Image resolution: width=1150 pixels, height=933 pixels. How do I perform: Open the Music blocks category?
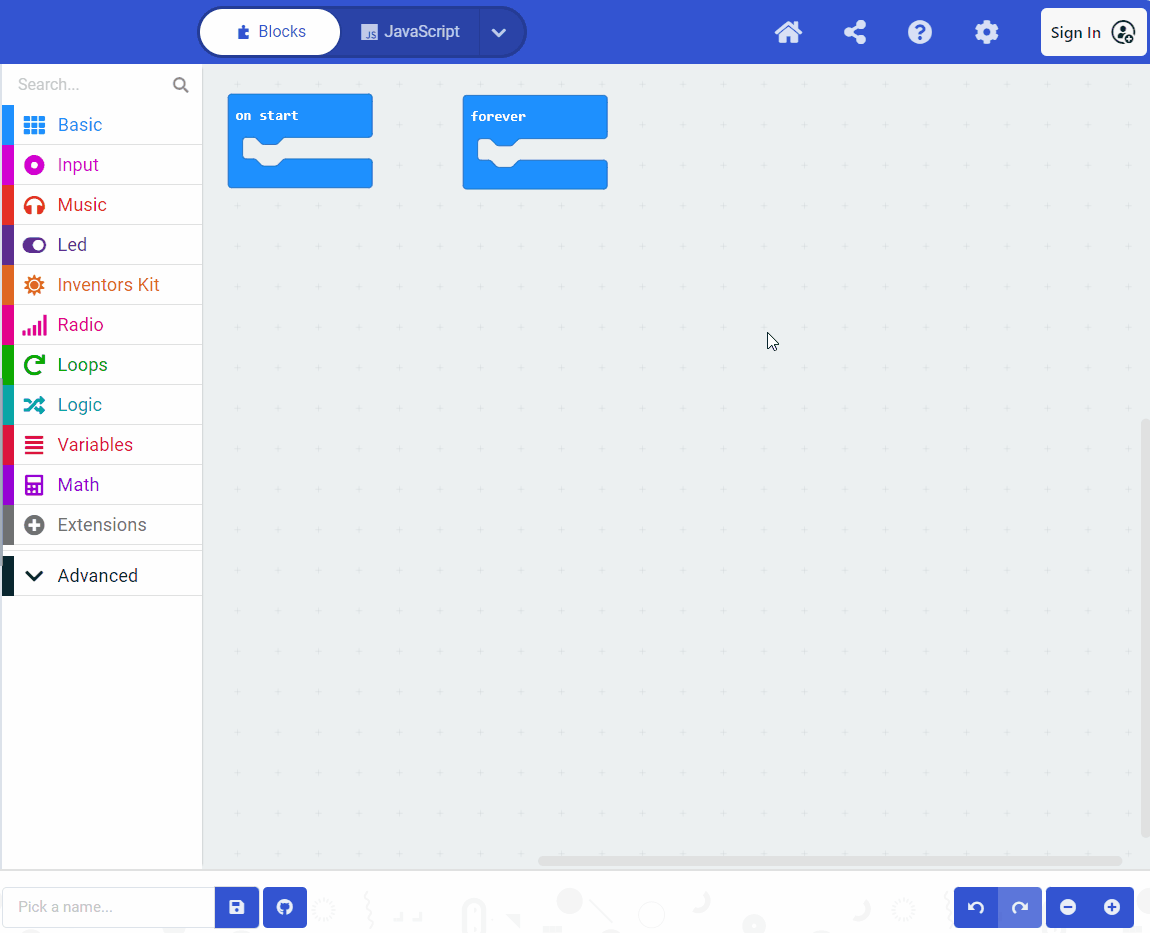coord(102,205)
